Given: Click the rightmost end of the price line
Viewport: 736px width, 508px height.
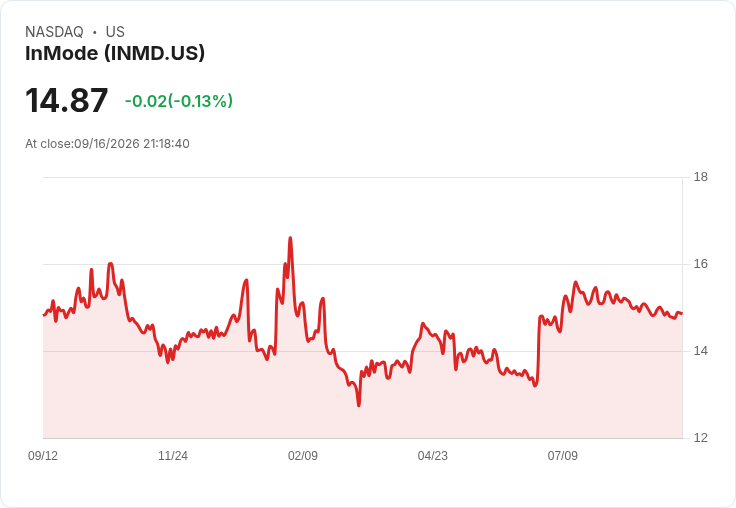Looking at the screenshot, I should point(682,313).
